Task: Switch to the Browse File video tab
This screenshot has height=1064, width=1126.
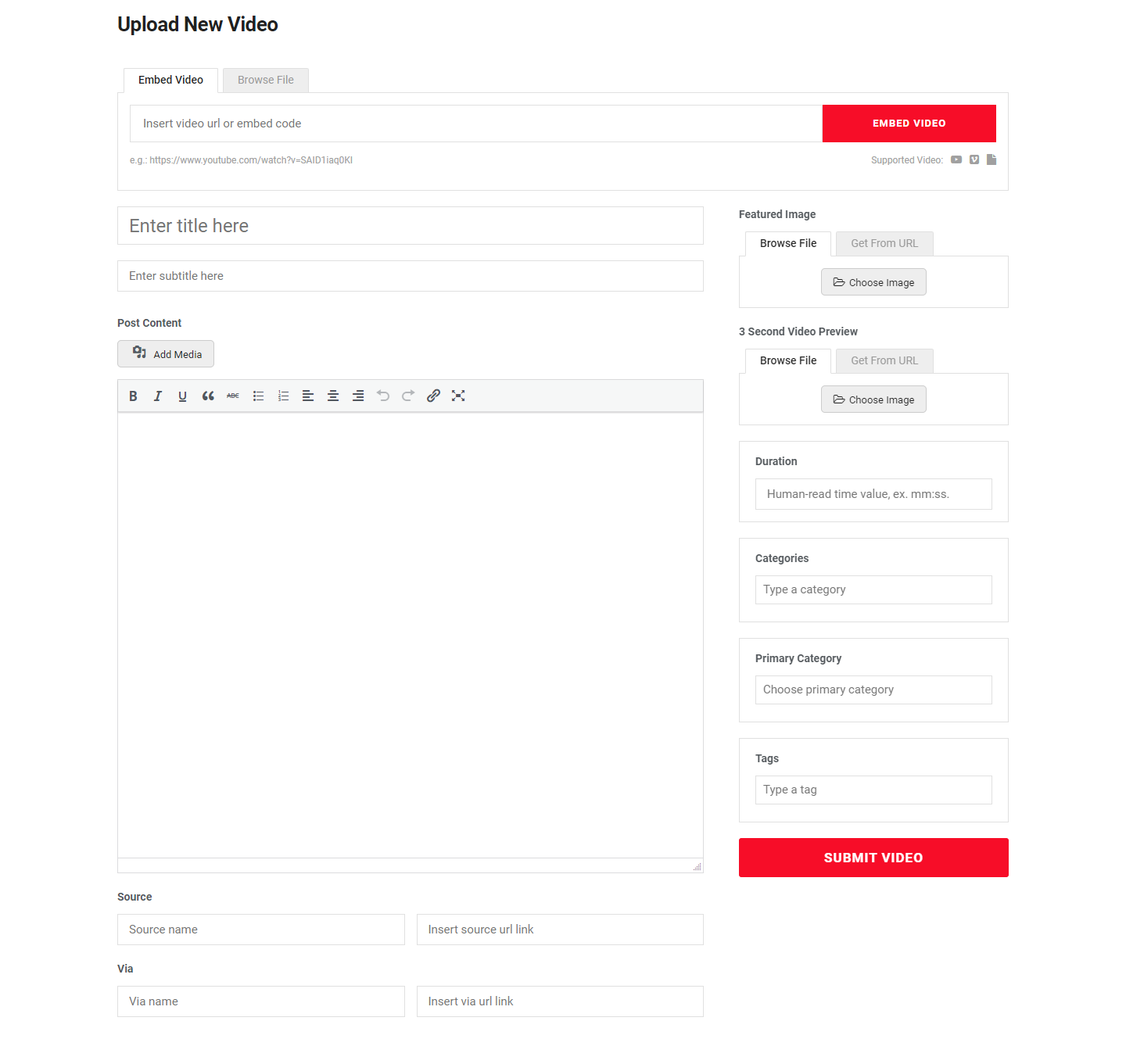Action: [x=266, y=81]
